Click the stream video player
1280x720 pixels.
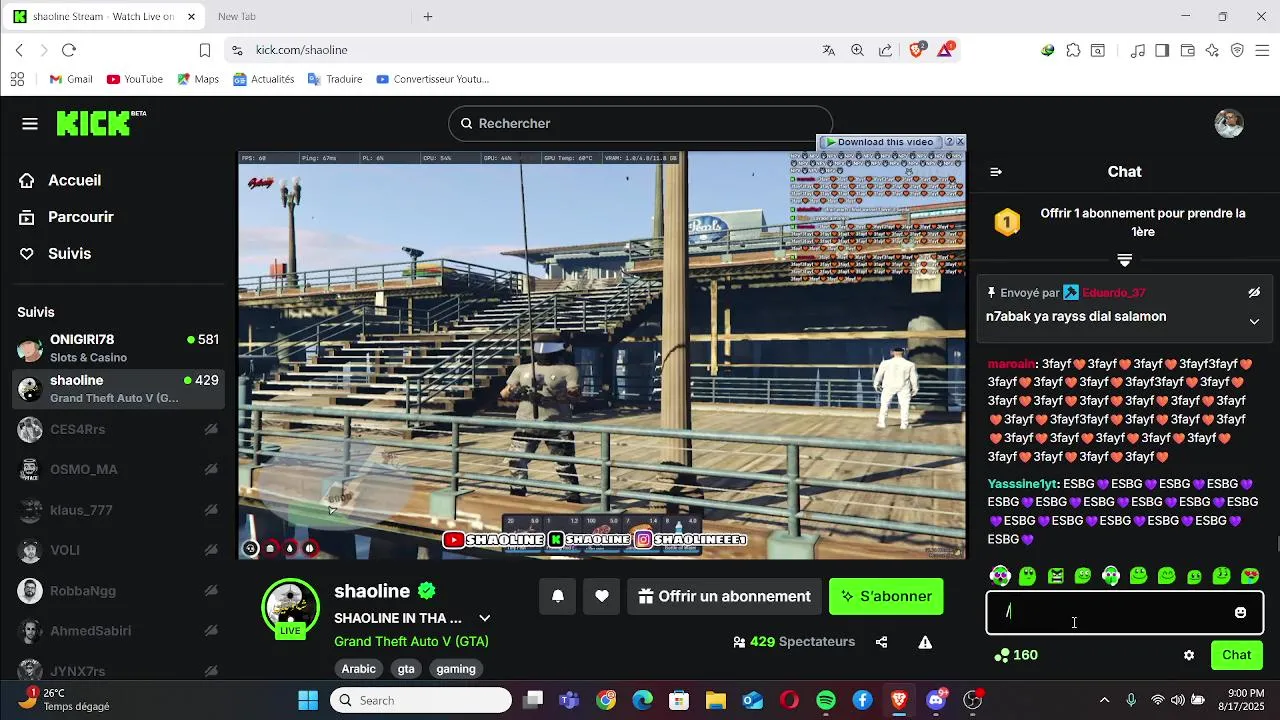602,355
